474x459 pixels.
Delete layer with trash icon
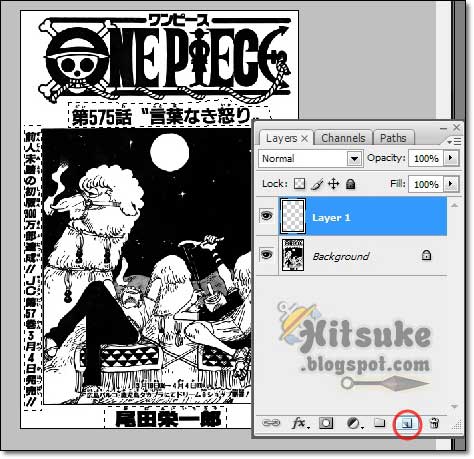[434, 423]
